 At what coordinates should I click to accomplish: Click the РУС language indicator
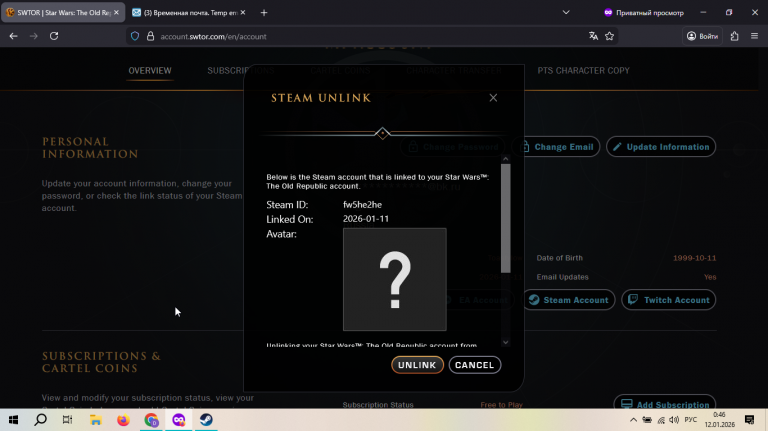click(x=691, y=420)
